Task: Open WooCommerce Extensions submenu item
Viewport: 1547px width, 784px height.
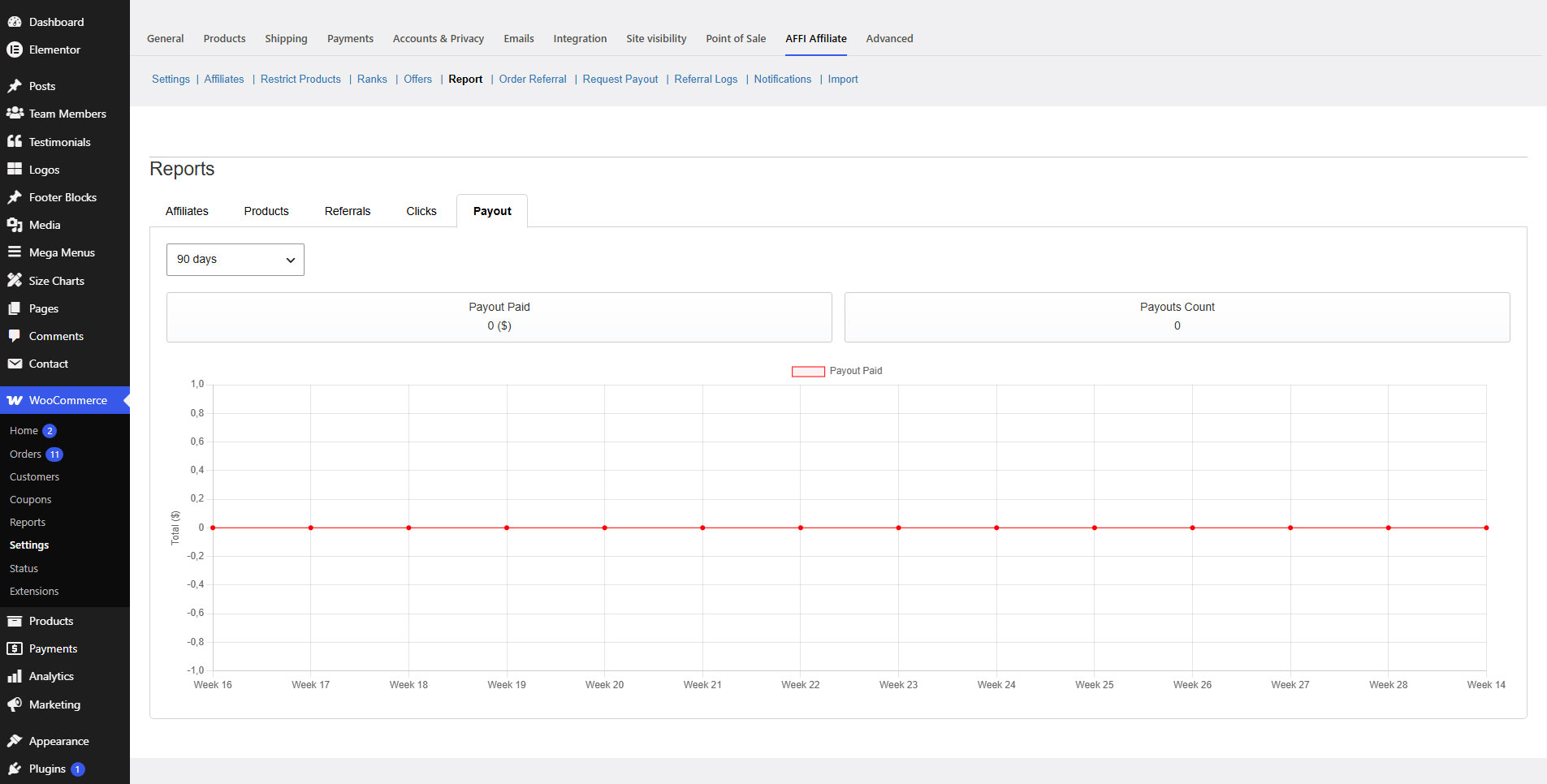Action: pyautogui.click(x=34, y=591)
